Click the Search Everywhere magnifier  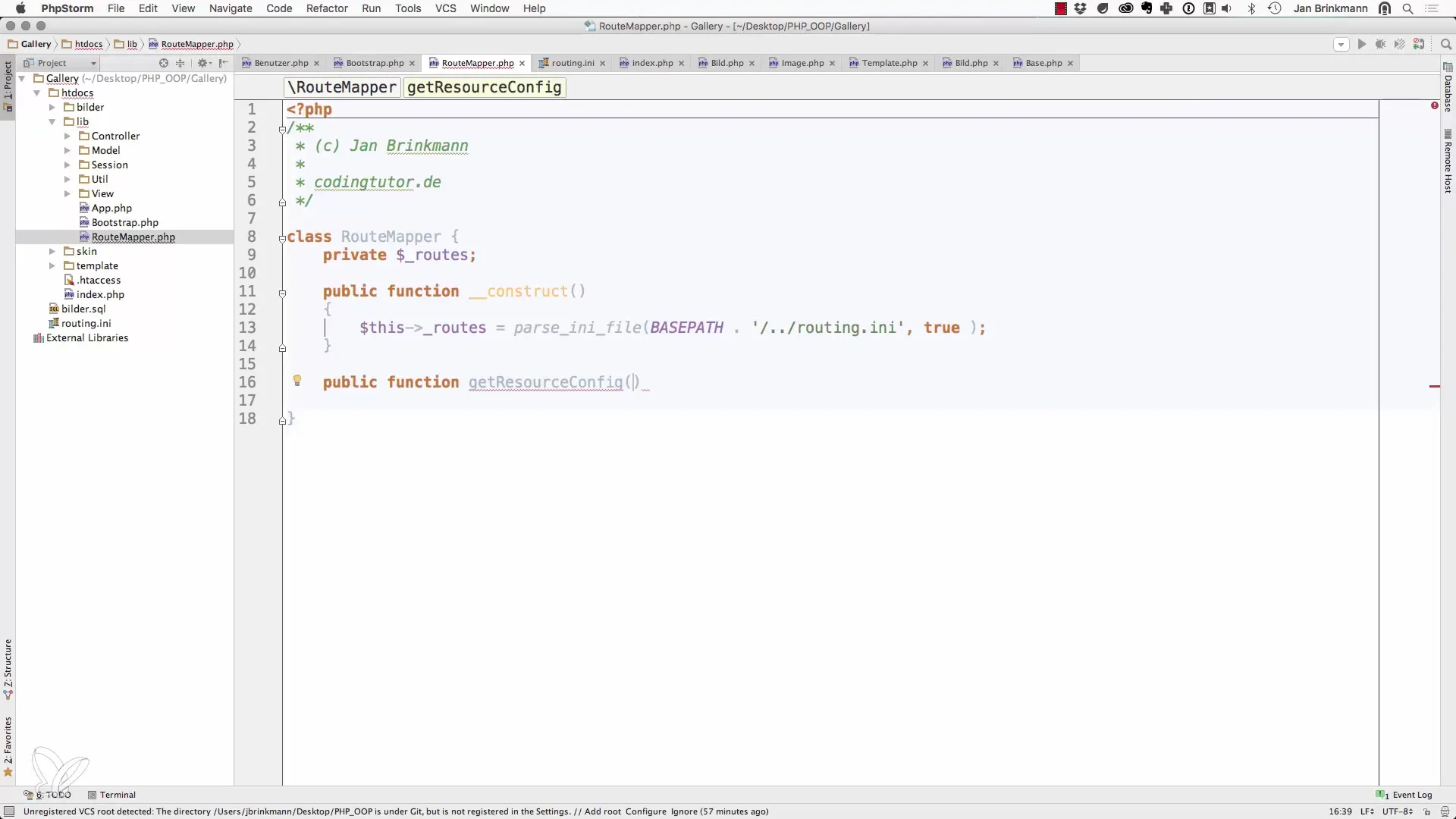pyautogui.click(x=1445, y=45)
